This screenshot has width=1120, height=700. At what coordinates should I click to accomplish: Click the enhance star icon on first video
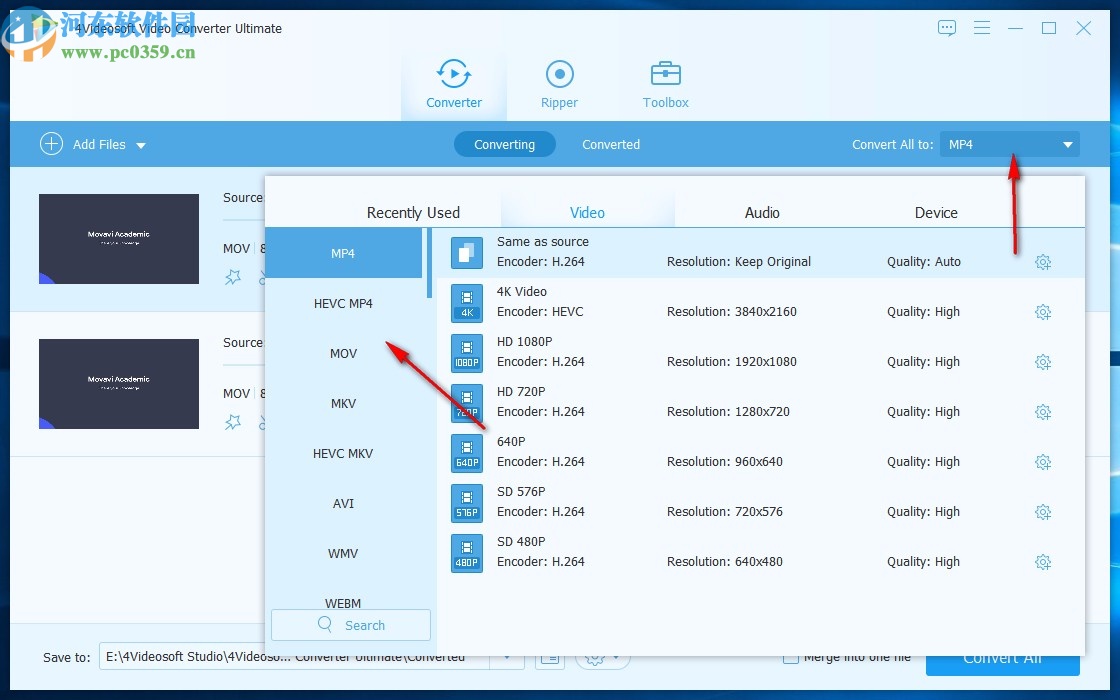click(x=233, y=278)
